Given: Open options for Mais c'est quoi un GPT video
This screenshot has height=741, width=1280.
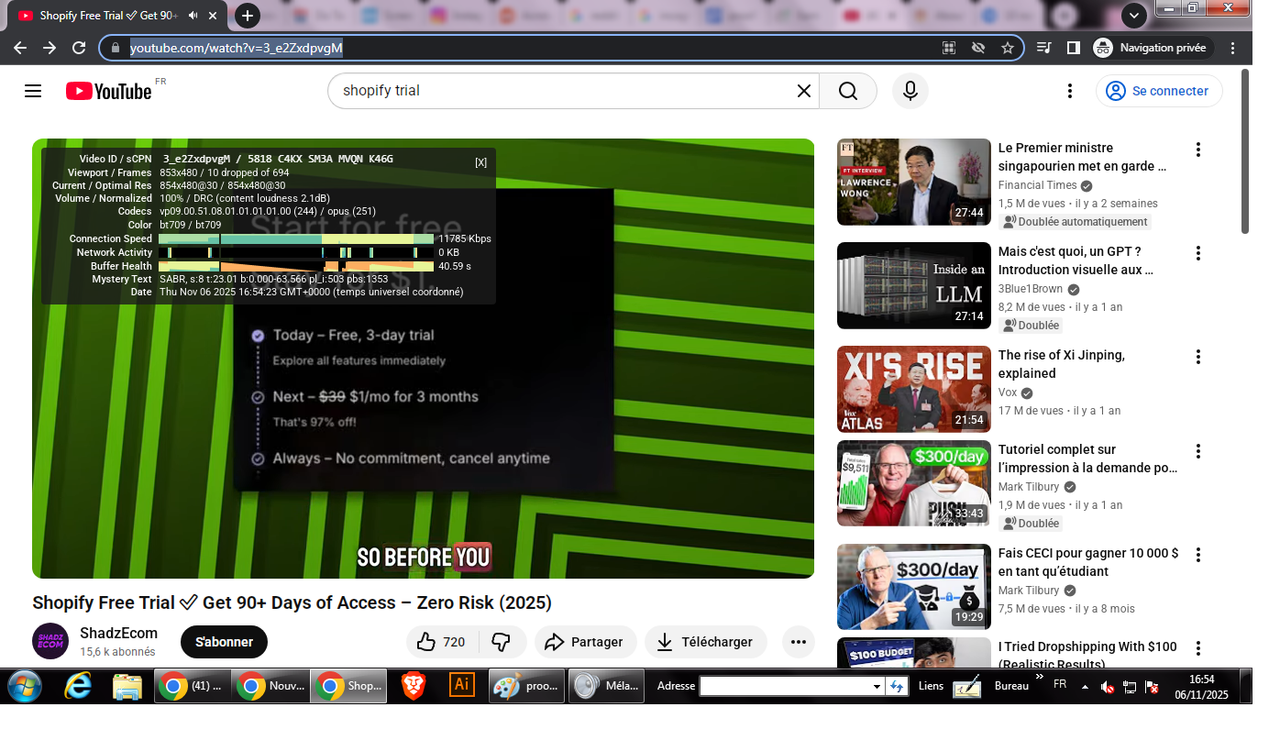Looking at the screenshot, I should [x=1198, y=254].
